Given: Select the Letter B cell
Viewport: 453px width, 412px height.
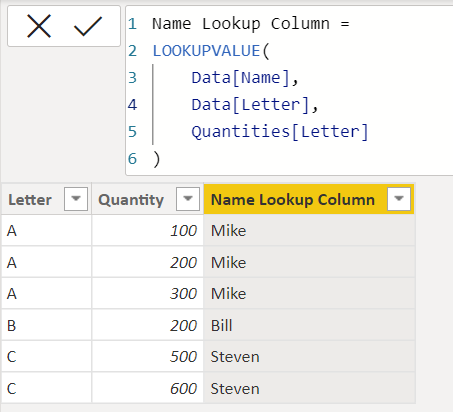Looking at the screenshot, I should tap(46, 325).
